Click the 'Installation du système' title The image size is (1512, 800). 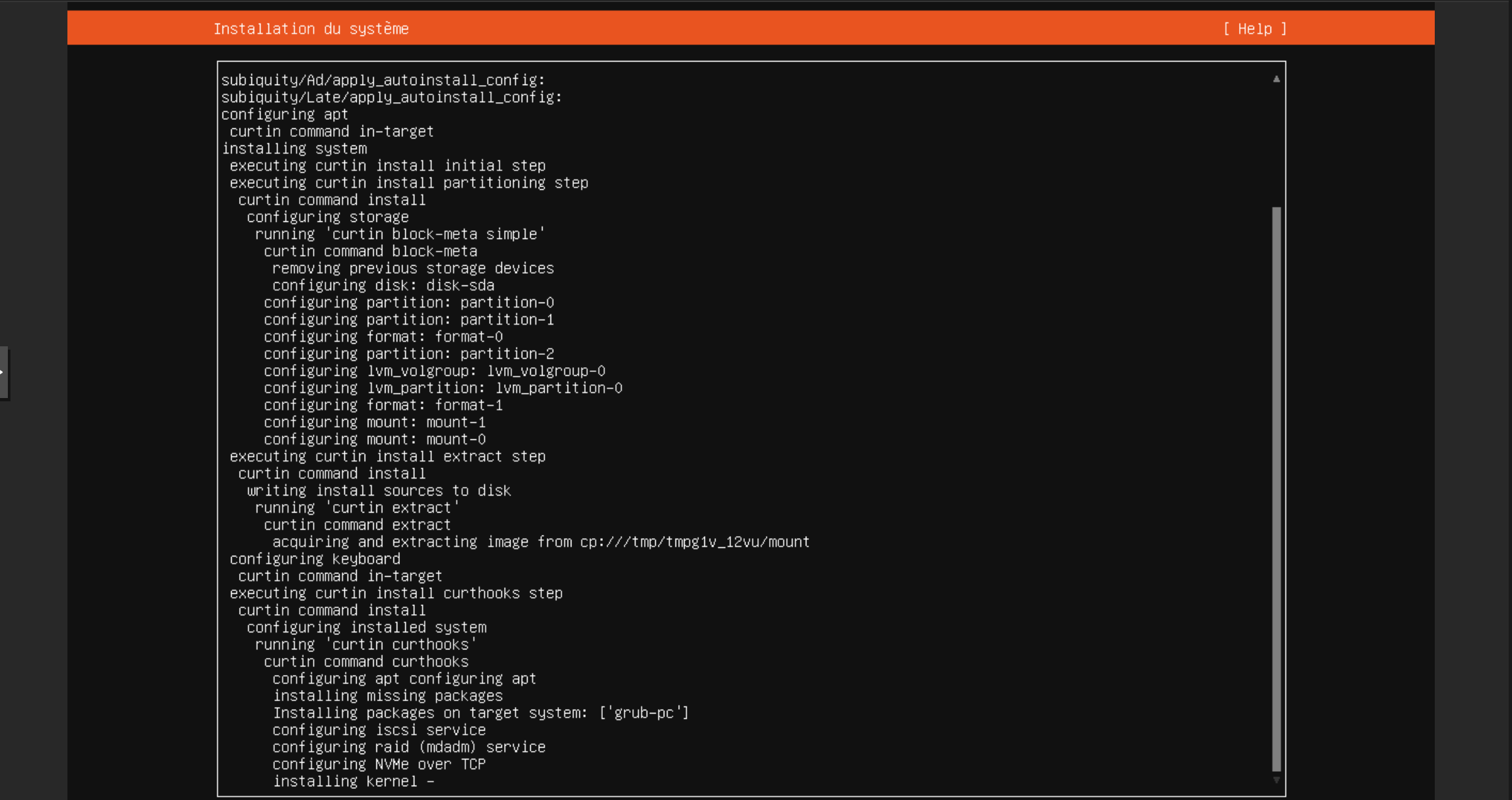[311, 29]
